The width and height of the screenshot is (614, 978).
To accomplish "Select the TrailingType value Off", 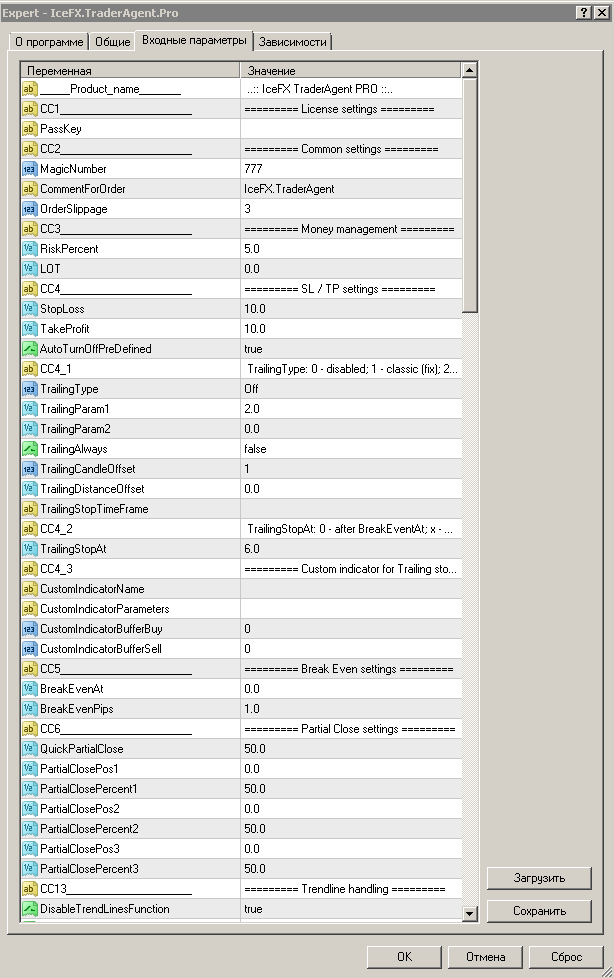I will point(251,389).
